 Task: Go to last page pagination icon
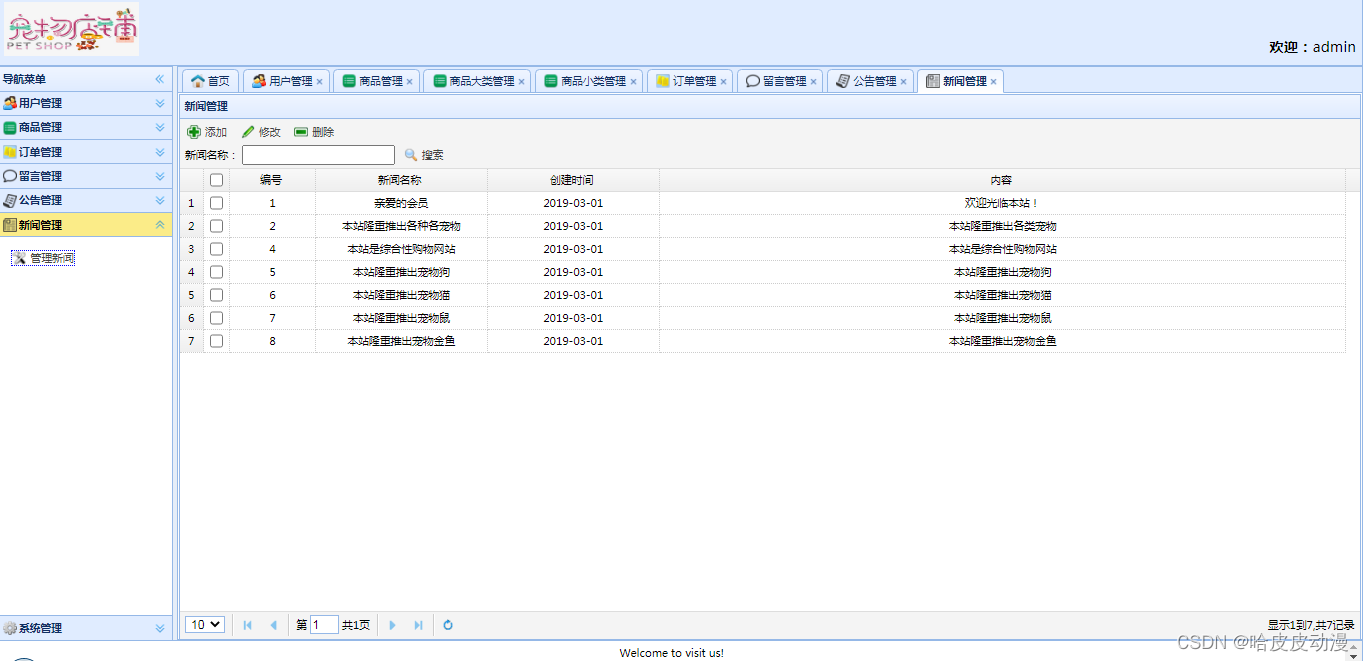[418, 625]
